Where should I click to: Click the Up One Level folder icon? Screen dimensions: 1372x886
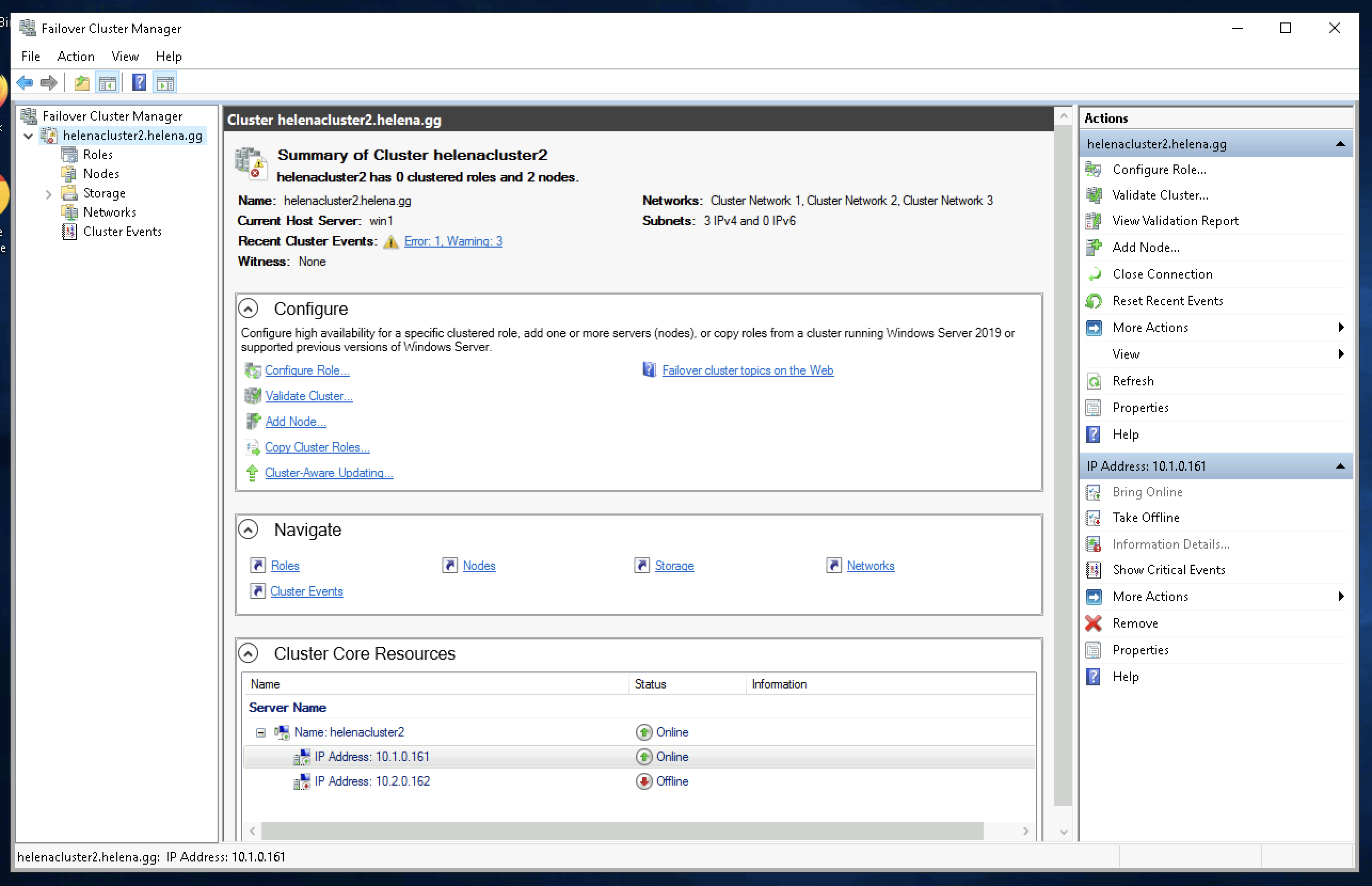click(82, 83)
